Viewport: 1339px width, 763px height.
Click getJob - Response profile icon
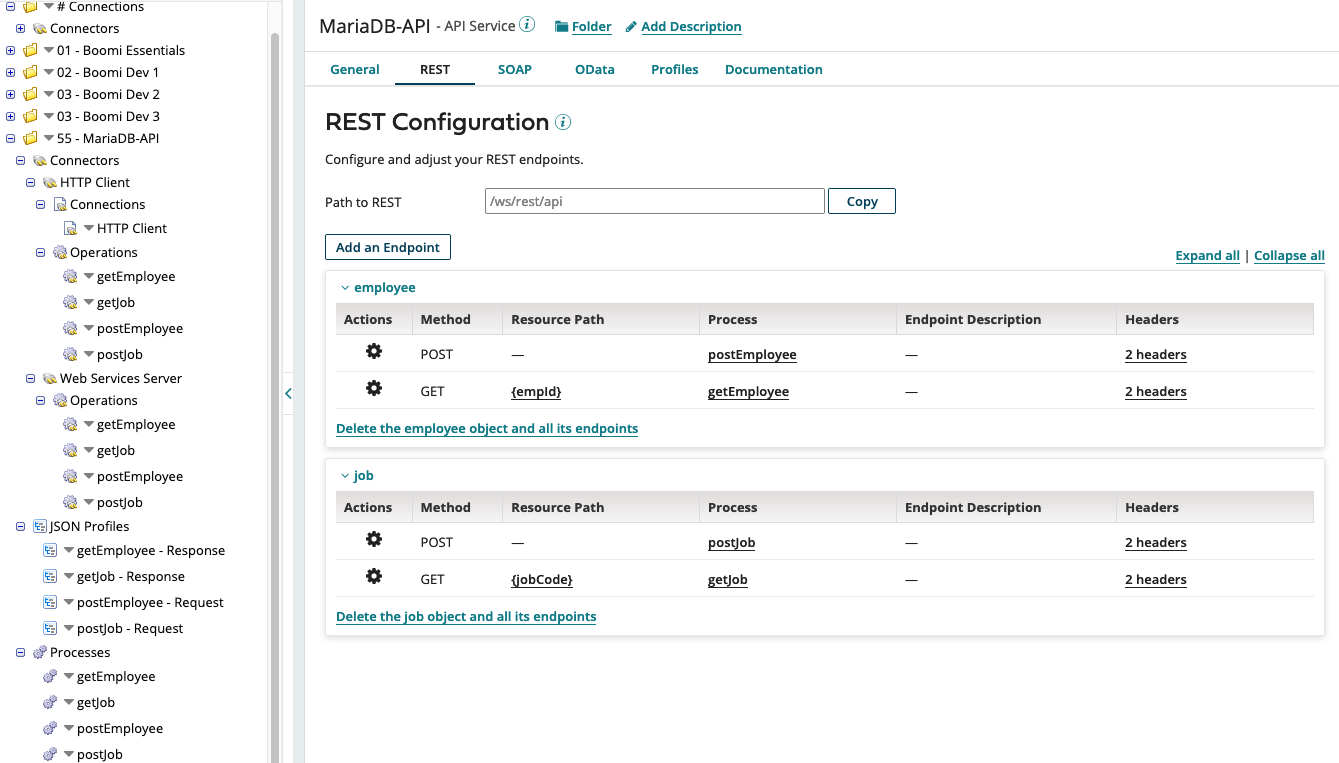50,576
